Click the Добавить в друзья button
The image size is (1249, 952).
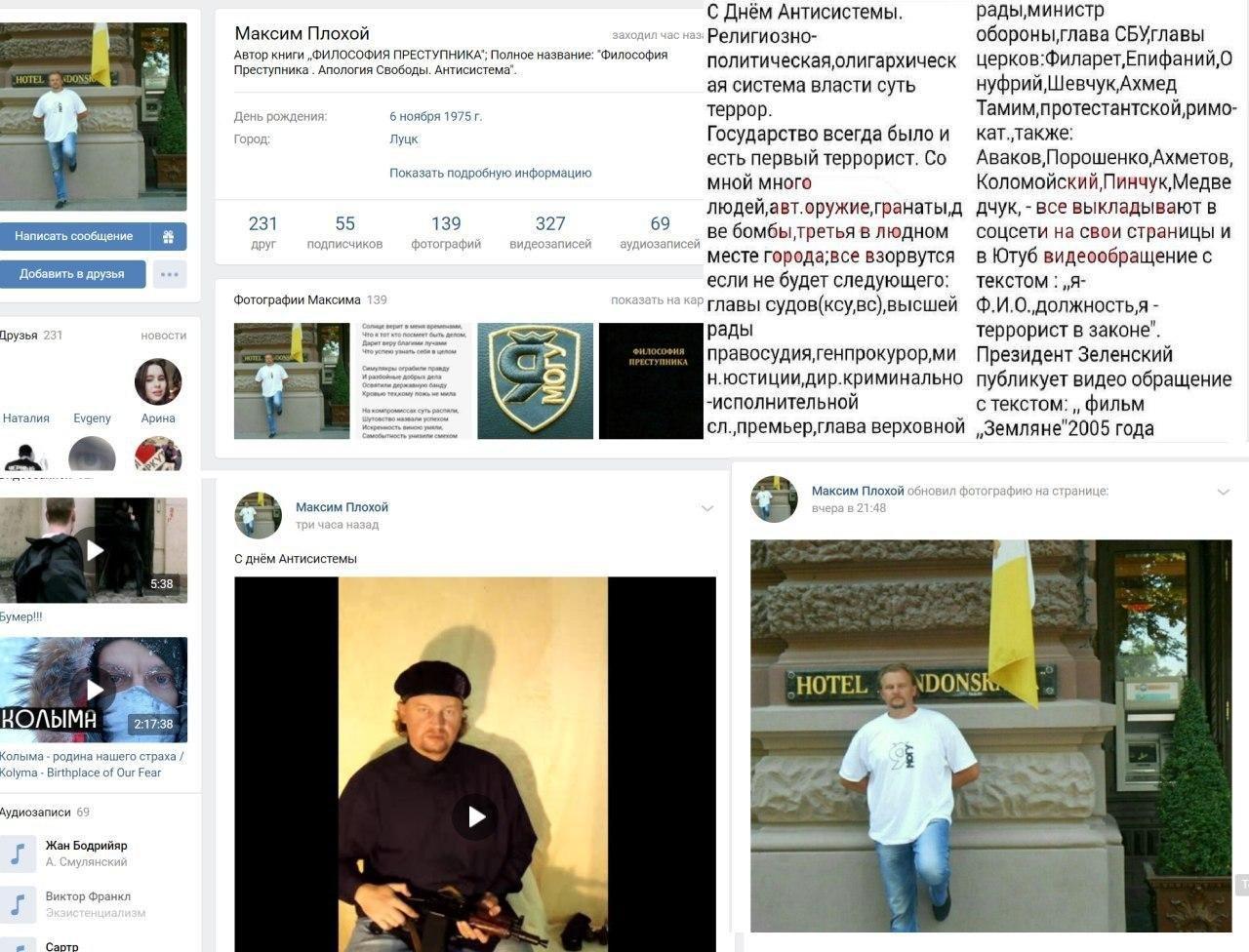coord(72,274)
